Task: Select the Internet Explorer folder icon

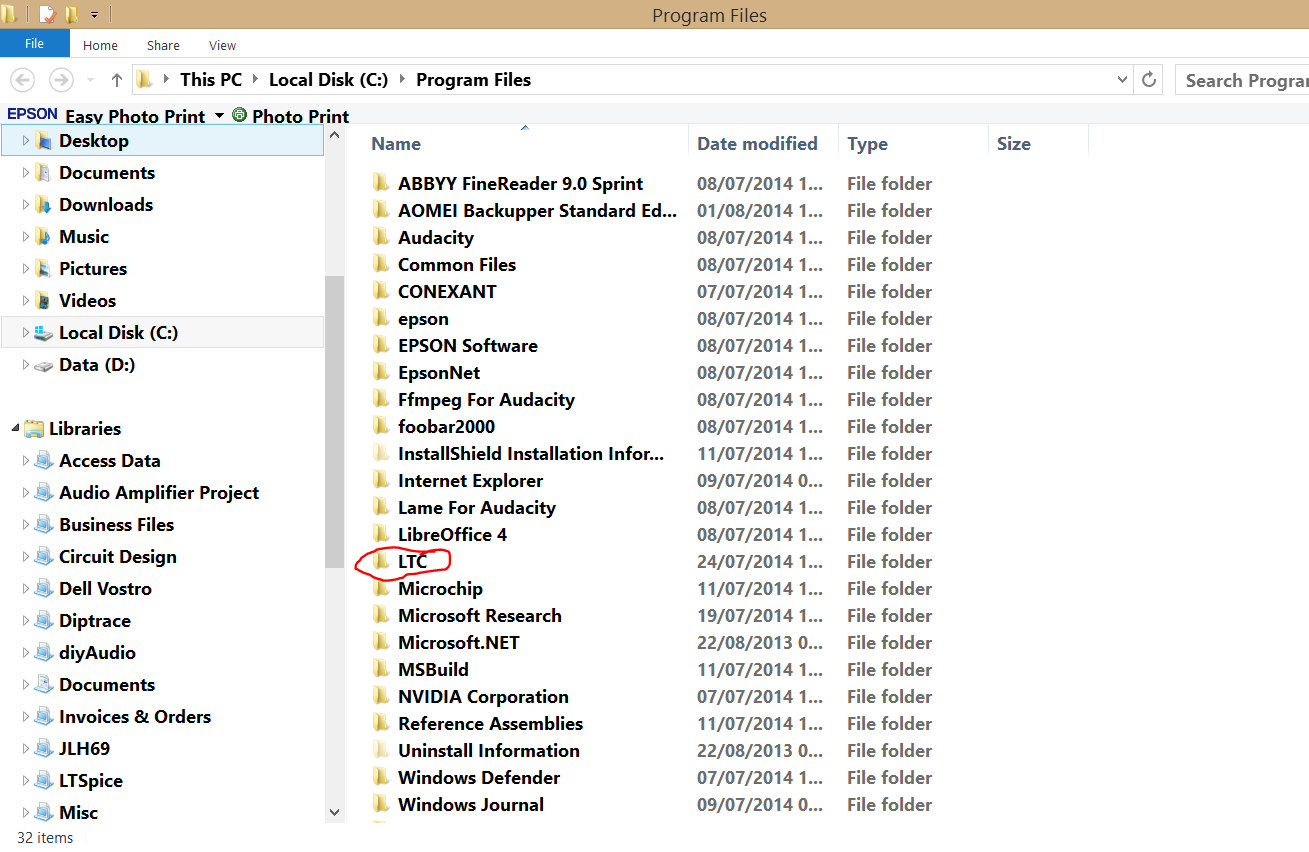Action: coord(380,480)
